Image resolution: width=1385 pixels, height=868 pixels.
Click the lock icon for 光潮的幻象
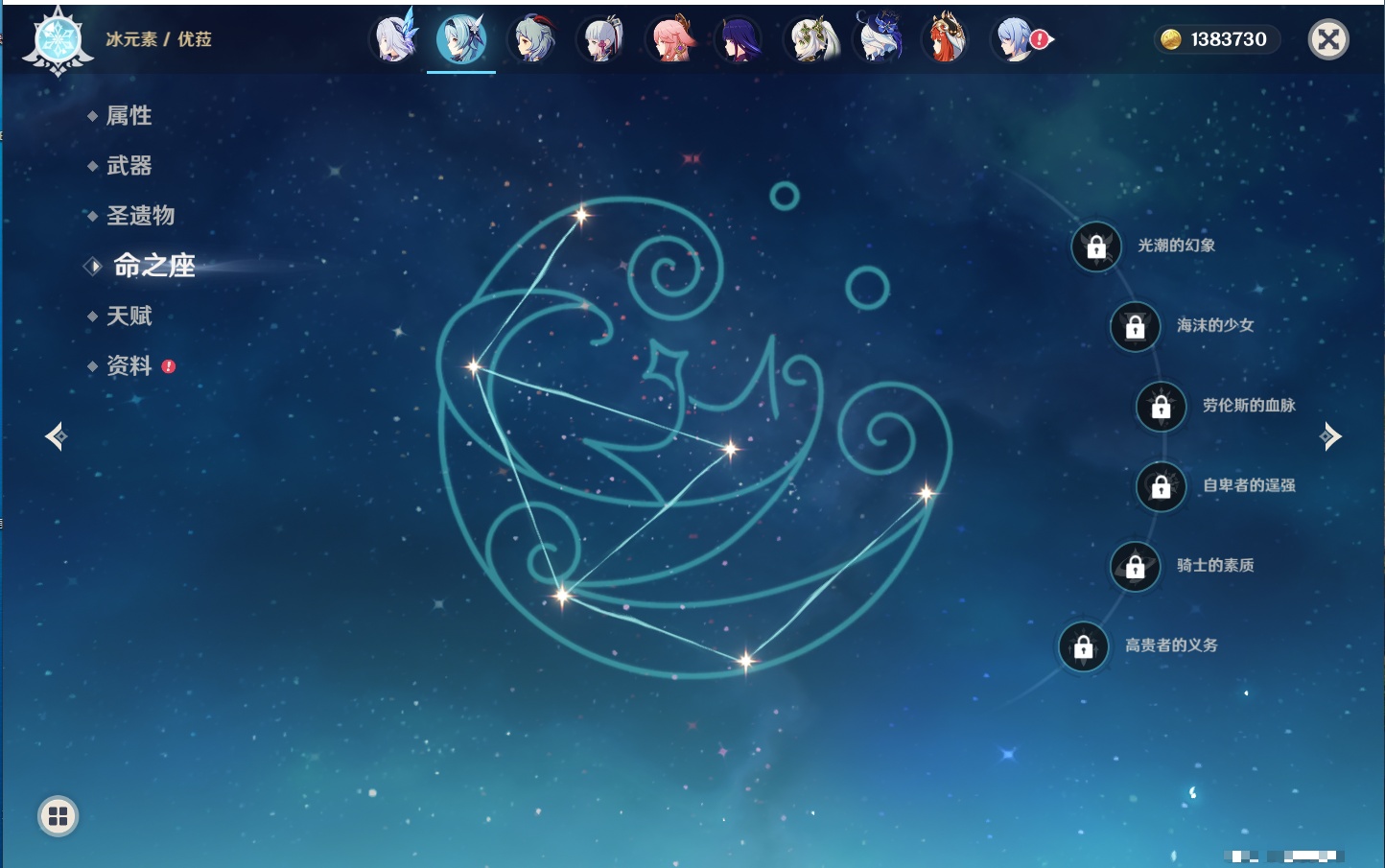click(x=1096, y=247)
